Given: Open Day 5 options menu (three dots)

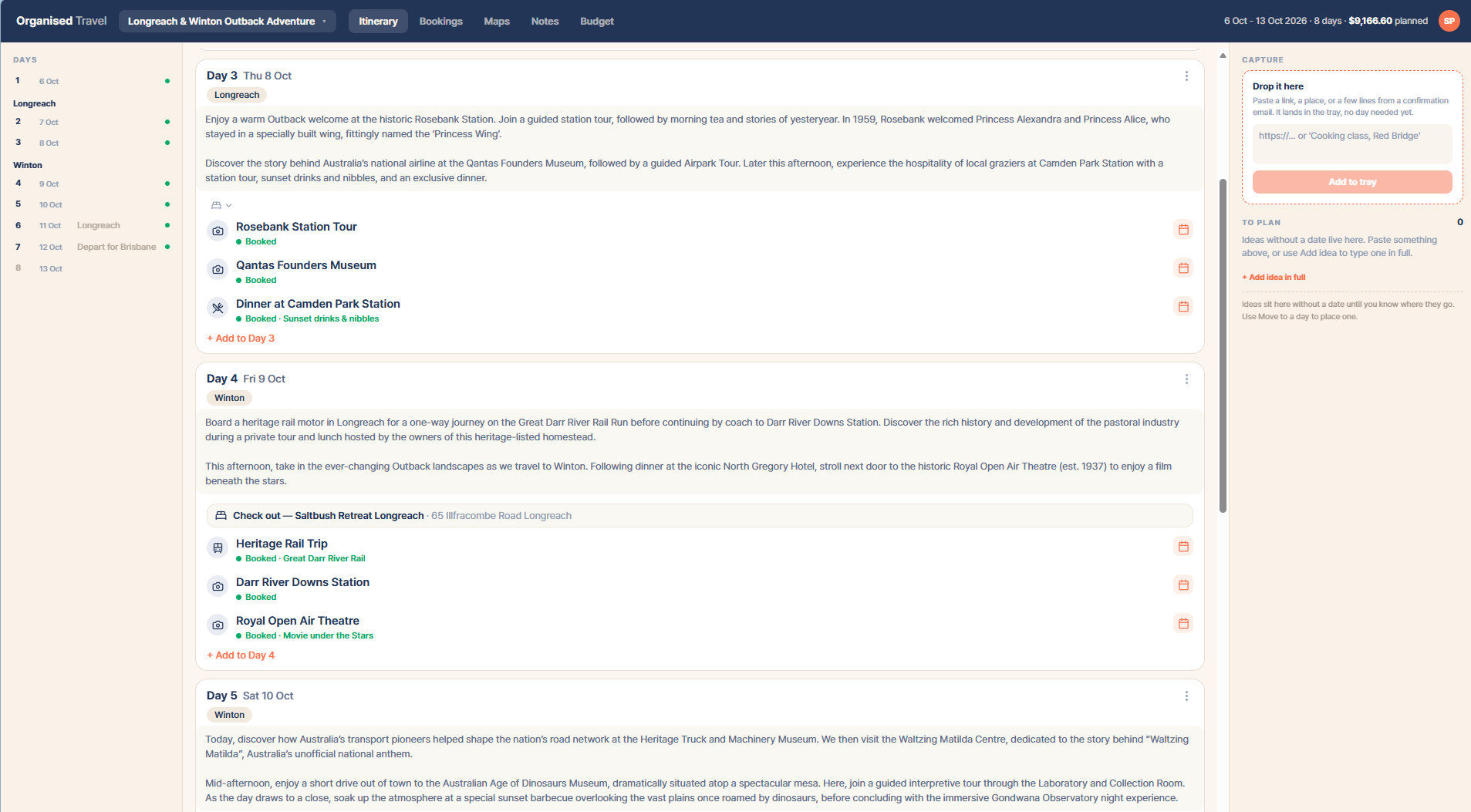Looking at the screenshot, I should pos(1186,696).
